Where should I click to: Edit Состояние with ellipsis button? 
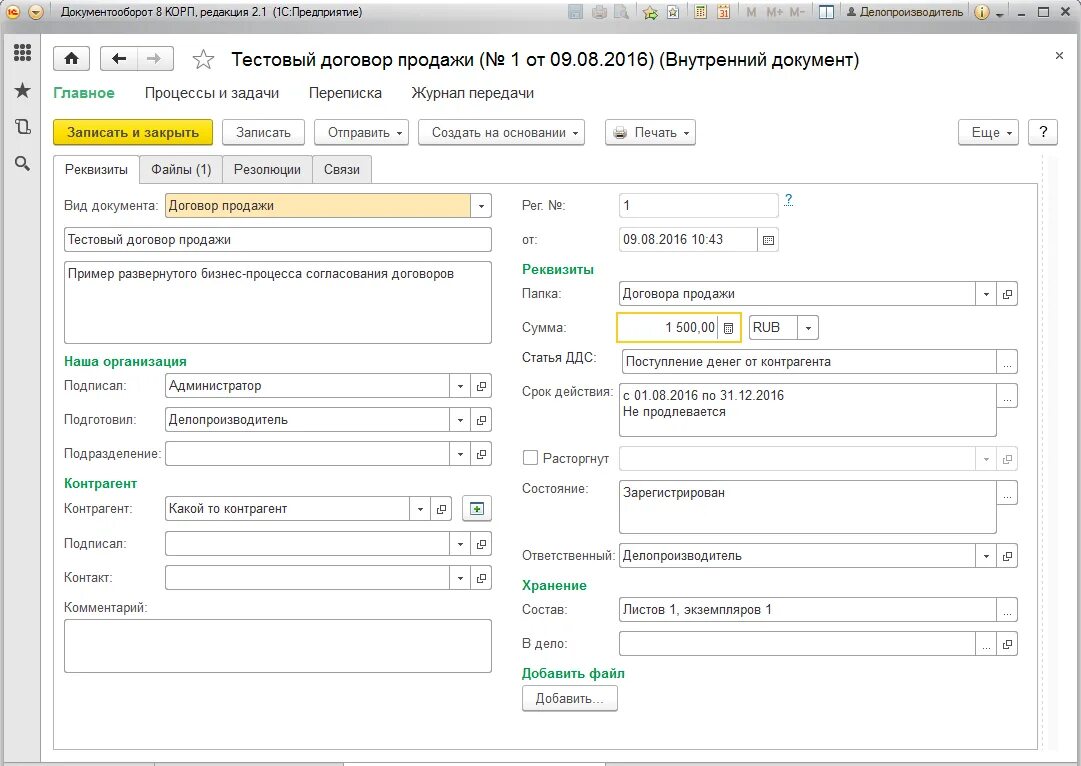click(1007, 492)
